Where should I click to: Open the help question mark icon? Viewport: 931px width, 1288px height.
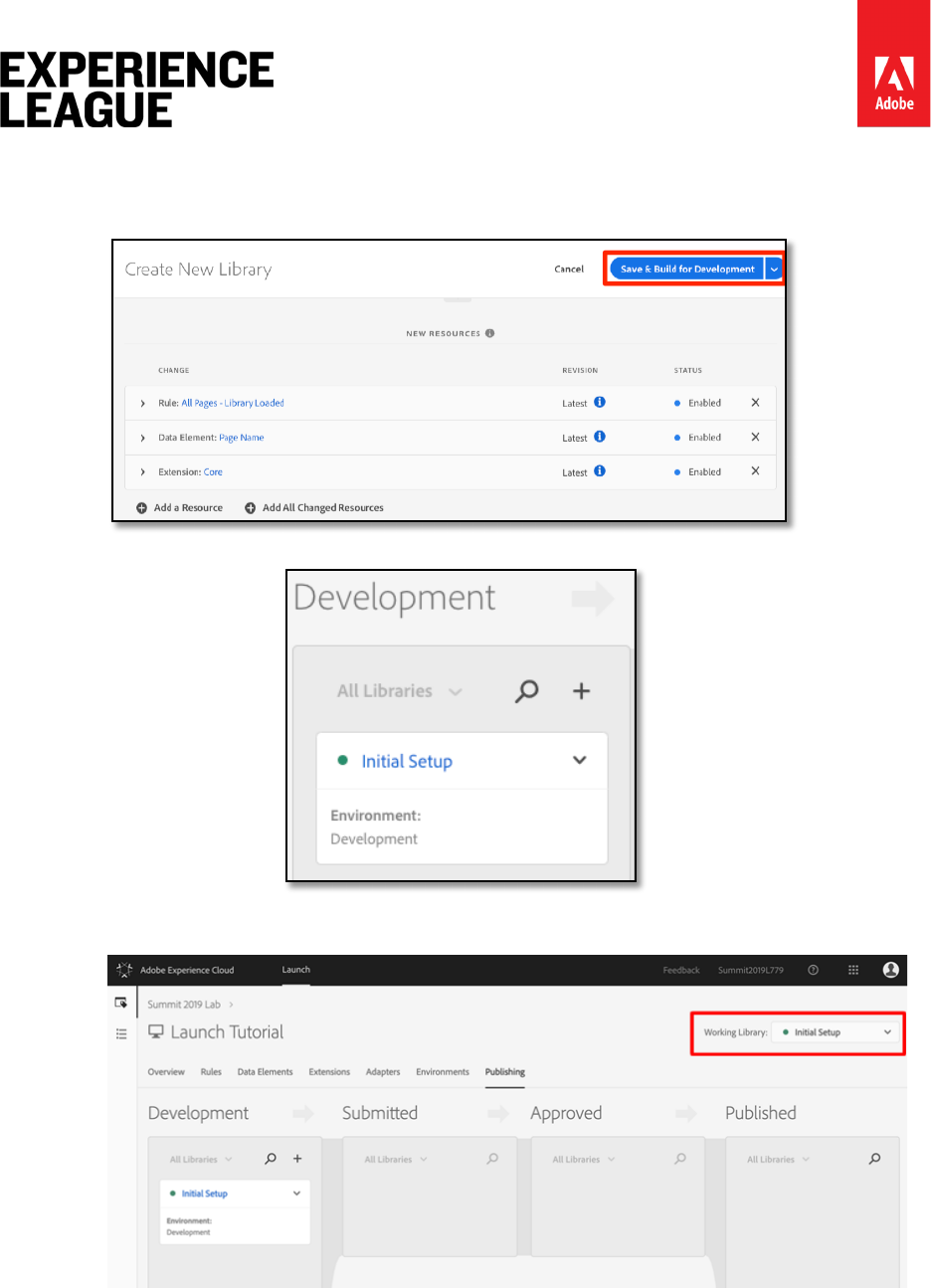pyautogui.click(x=814, y=970)
